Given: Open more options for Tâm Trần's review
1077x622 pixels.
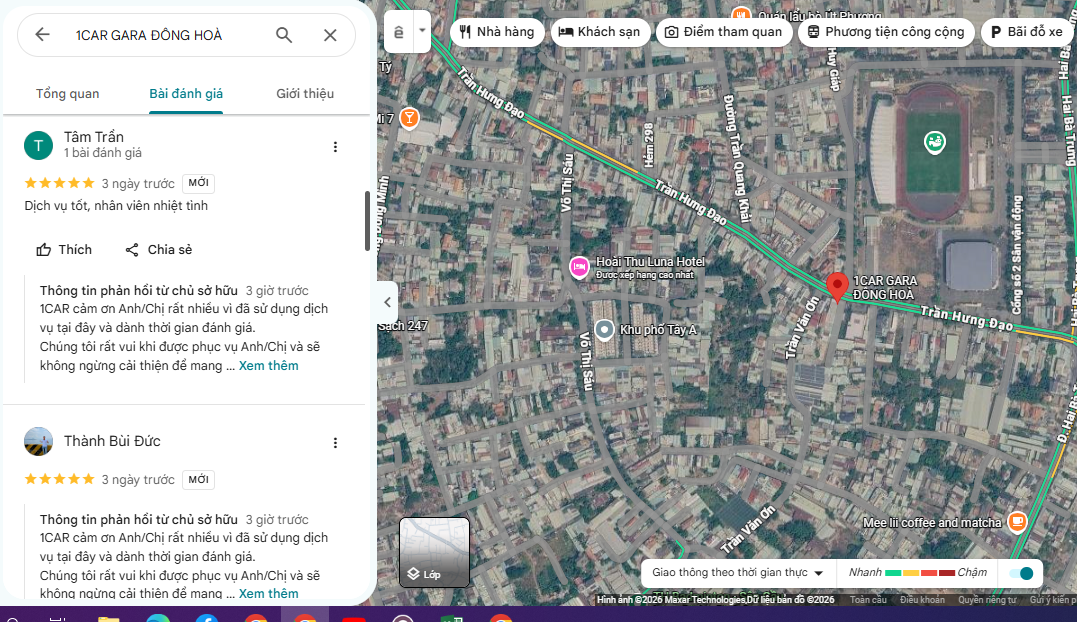Looking at the screenshot, I should pos(335,147).
